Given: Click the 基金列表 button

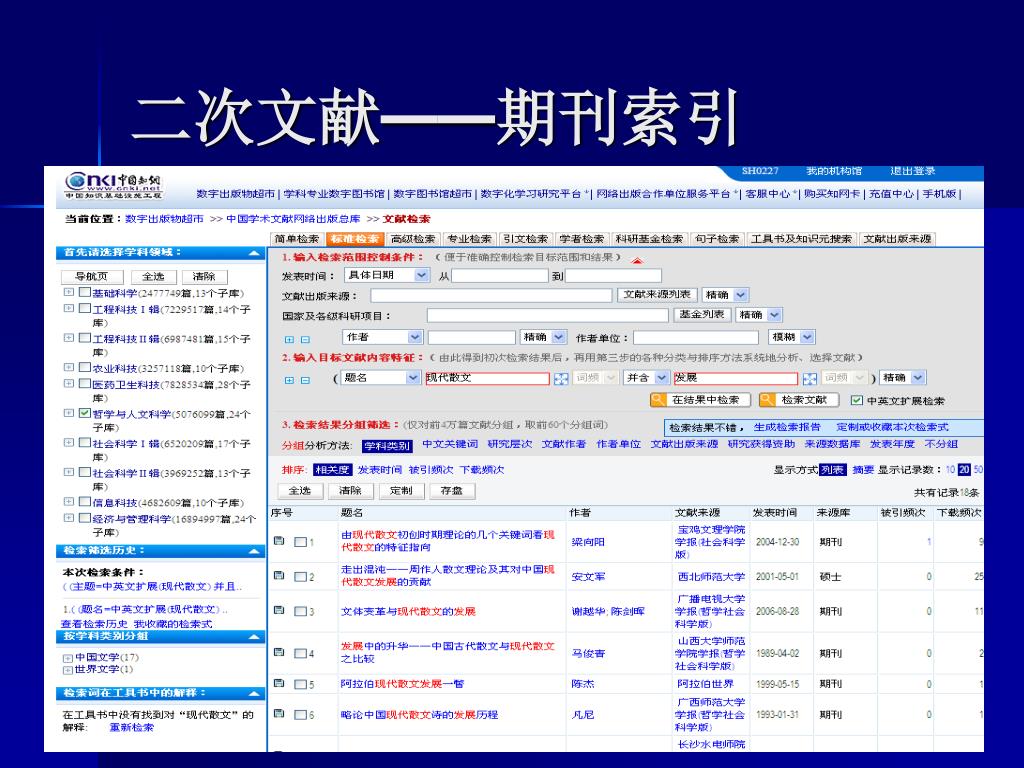Looking at the screenshot, I should pos(702,314).
